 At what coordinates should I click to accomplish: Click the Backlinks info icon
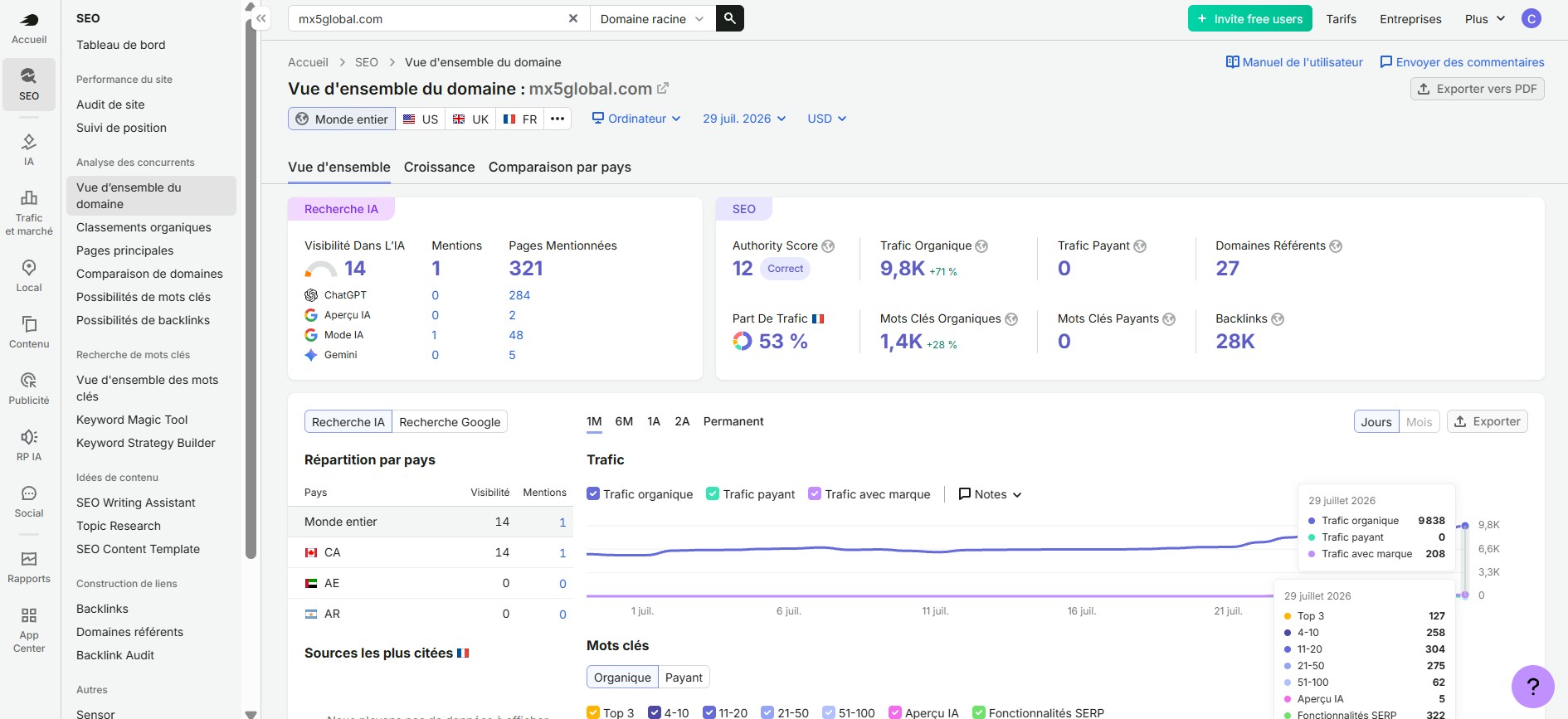(1278, 319)
